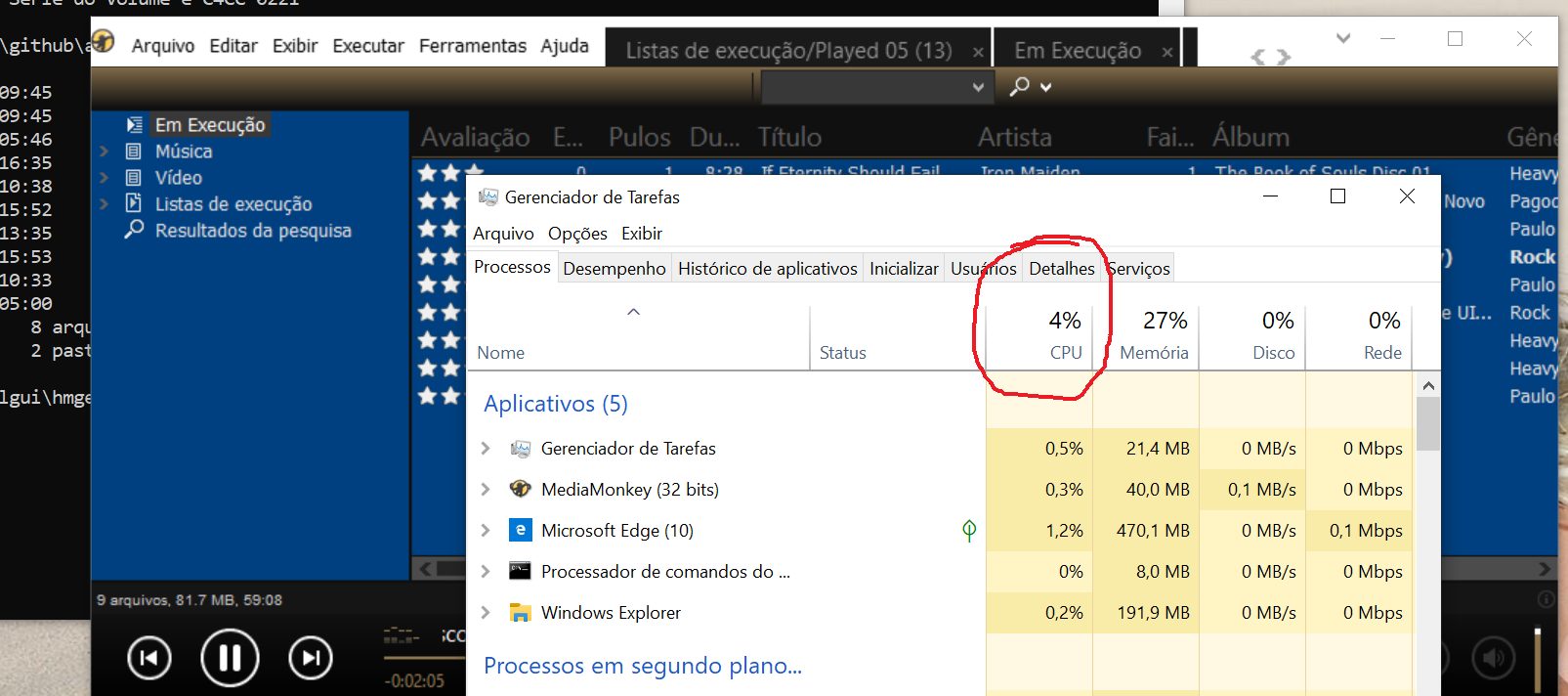Close the Listas de execução/Played 05 tab

[978, 53]
